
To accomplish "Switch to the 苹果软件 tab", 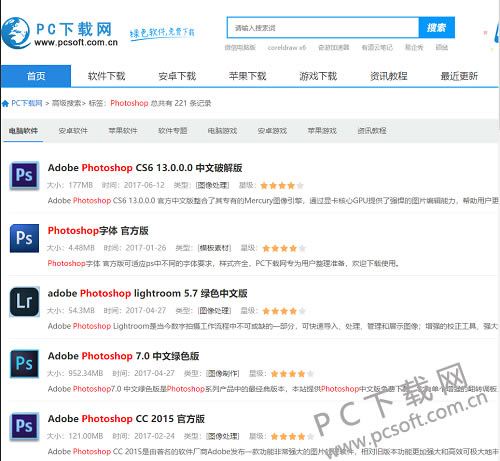I will pyautogui.click(x=123, y=131).
